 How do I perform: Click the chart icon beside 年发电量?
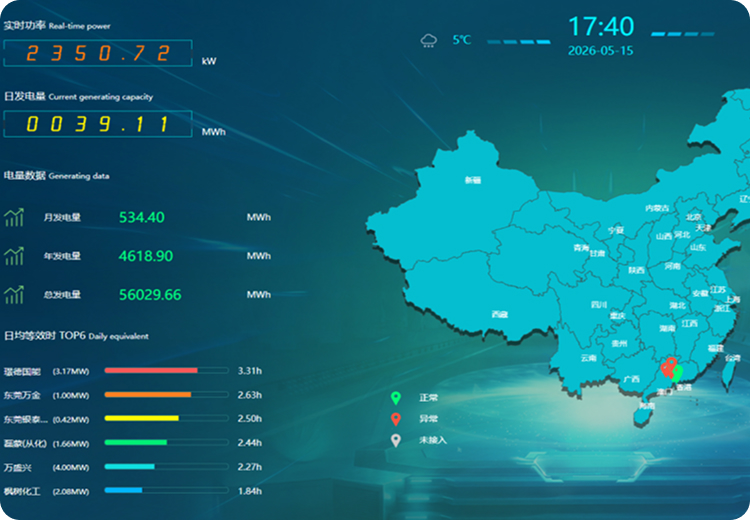click(14, 256)
